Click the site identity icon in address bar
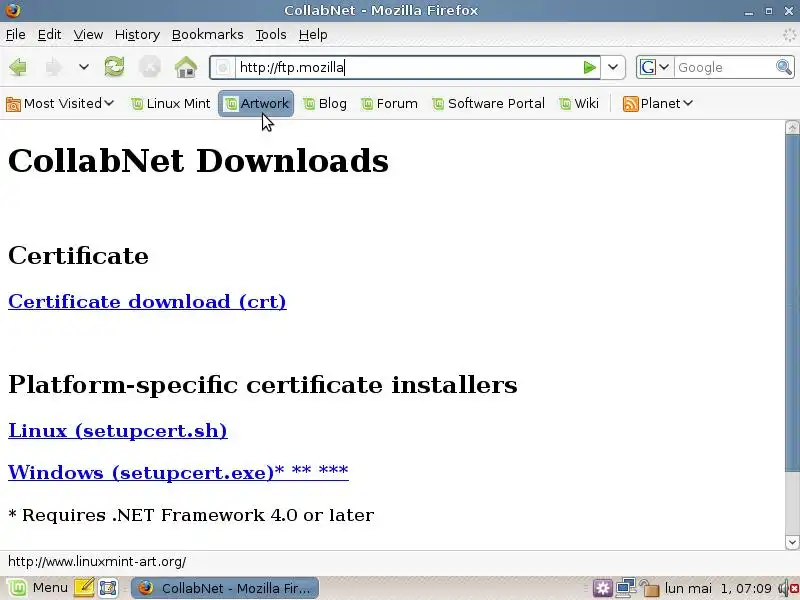This screenshot has height=600, width=800. [x=223, y=67]
